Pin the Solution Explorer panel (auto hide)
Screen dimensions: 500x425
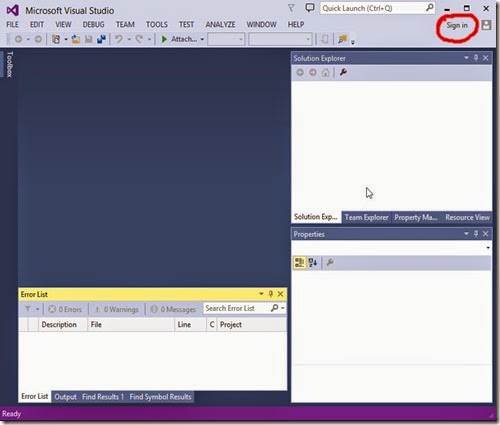pyautogui.click(x=476, y=58)
